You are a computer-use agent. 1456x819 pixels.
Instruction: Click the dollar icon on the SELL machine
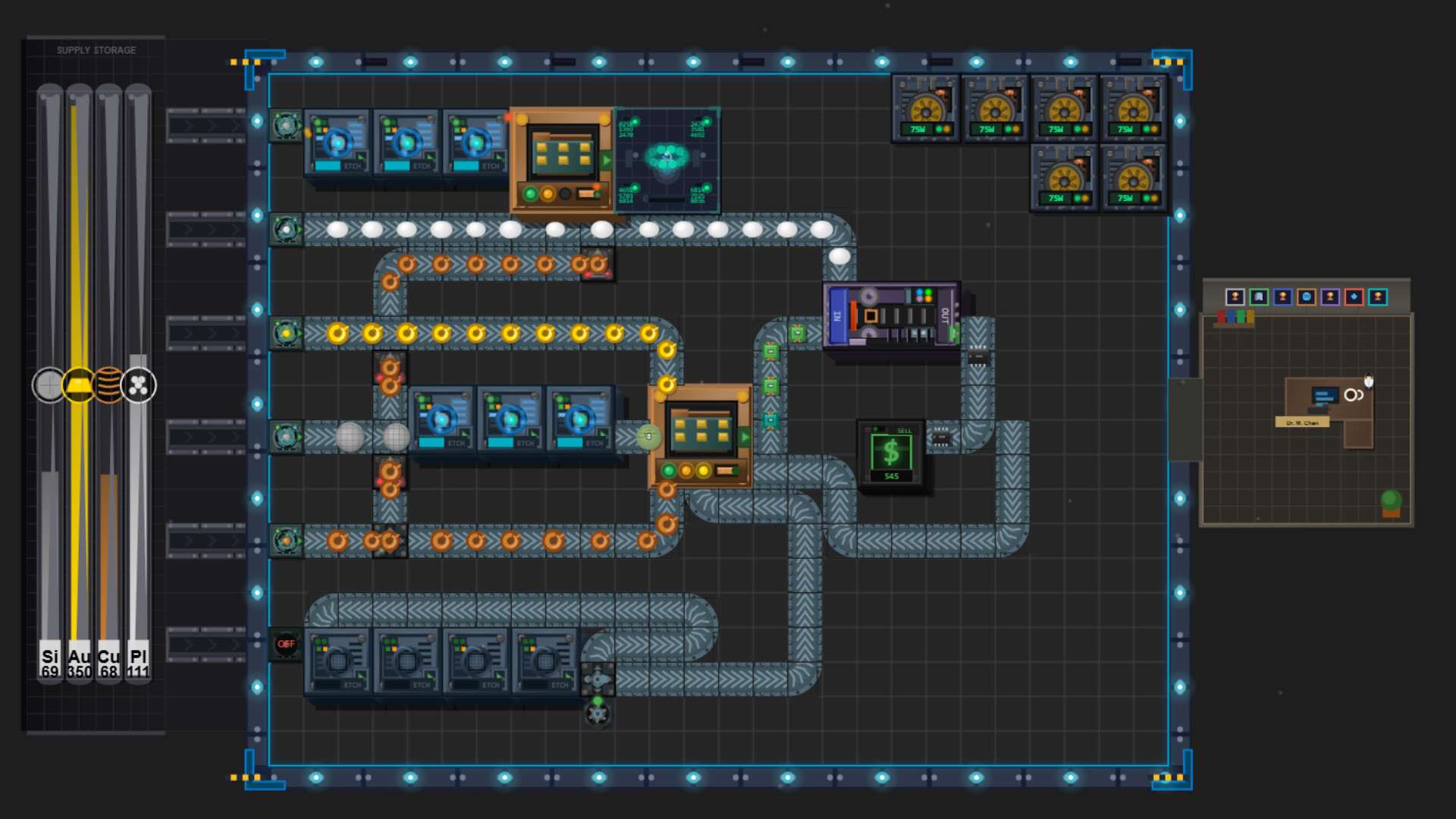[x=891, y=453]
